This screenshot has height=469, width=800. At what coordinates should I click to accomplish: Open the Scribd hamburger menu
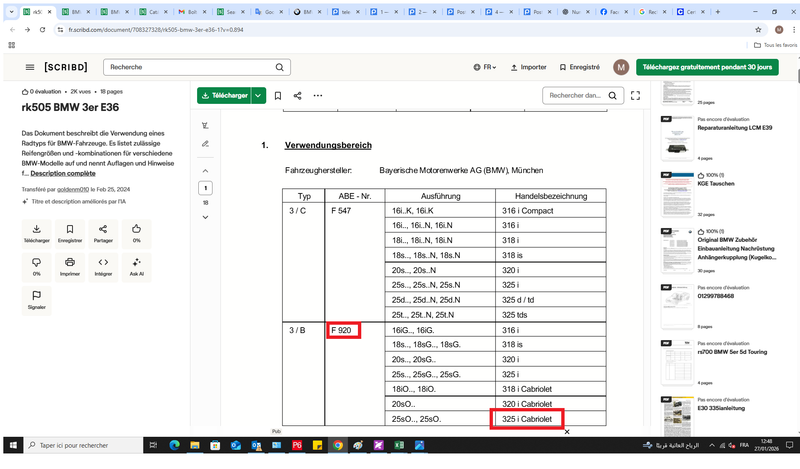click(x=30, y=67)
